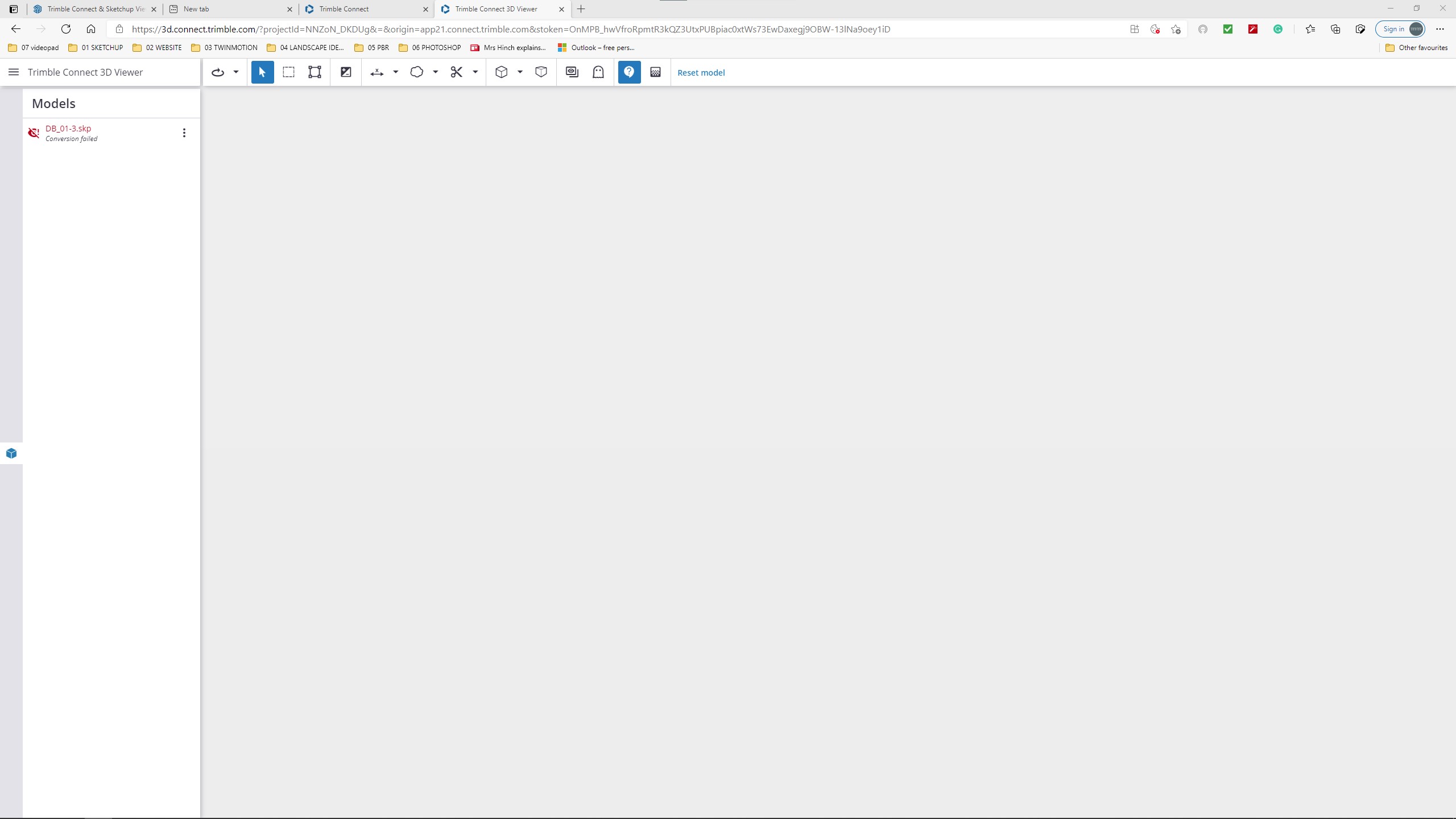Open the 06 PHOTOSHOP bookmarks folder

[x=430, y=48]
